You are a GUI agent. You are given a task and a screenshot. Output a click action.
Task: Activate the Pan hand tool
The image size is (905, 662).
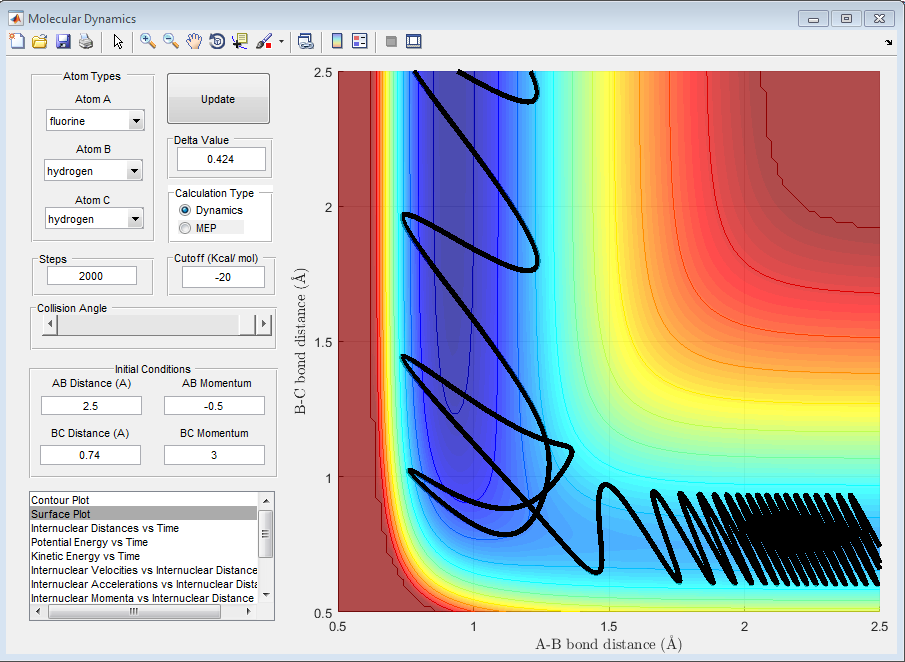coord(194,41)
